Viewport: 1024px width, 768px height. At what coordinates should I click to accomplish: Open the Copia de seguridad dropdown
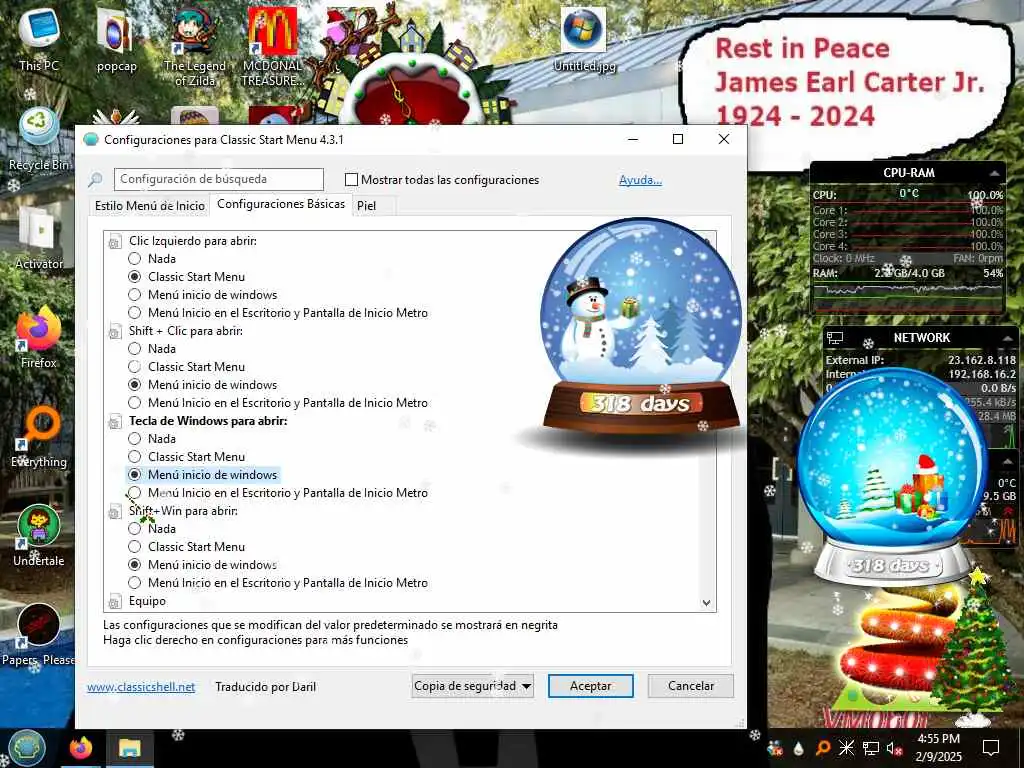(473, 686)
